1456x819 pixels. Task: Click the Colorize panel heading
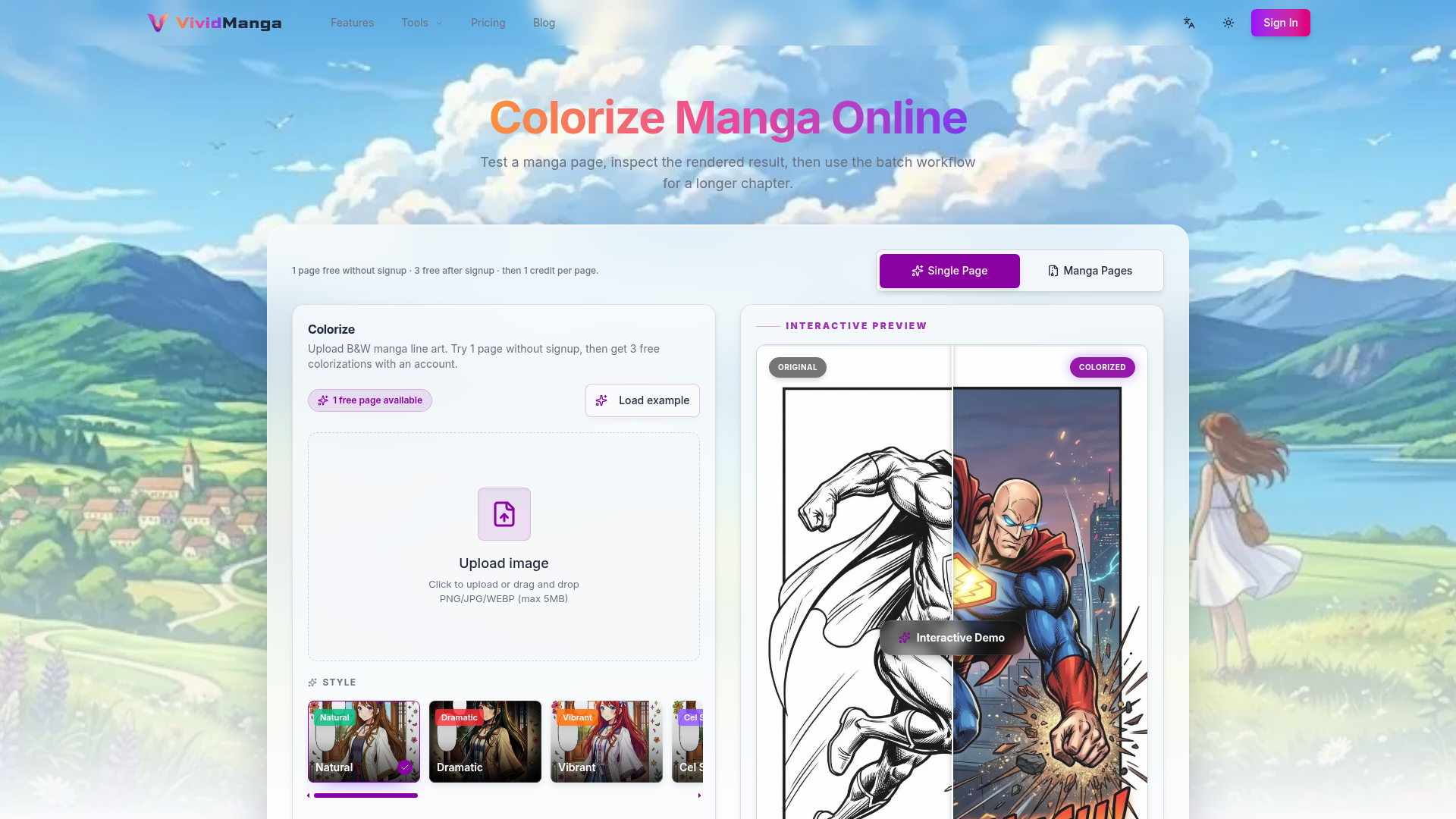pos(331,329)
